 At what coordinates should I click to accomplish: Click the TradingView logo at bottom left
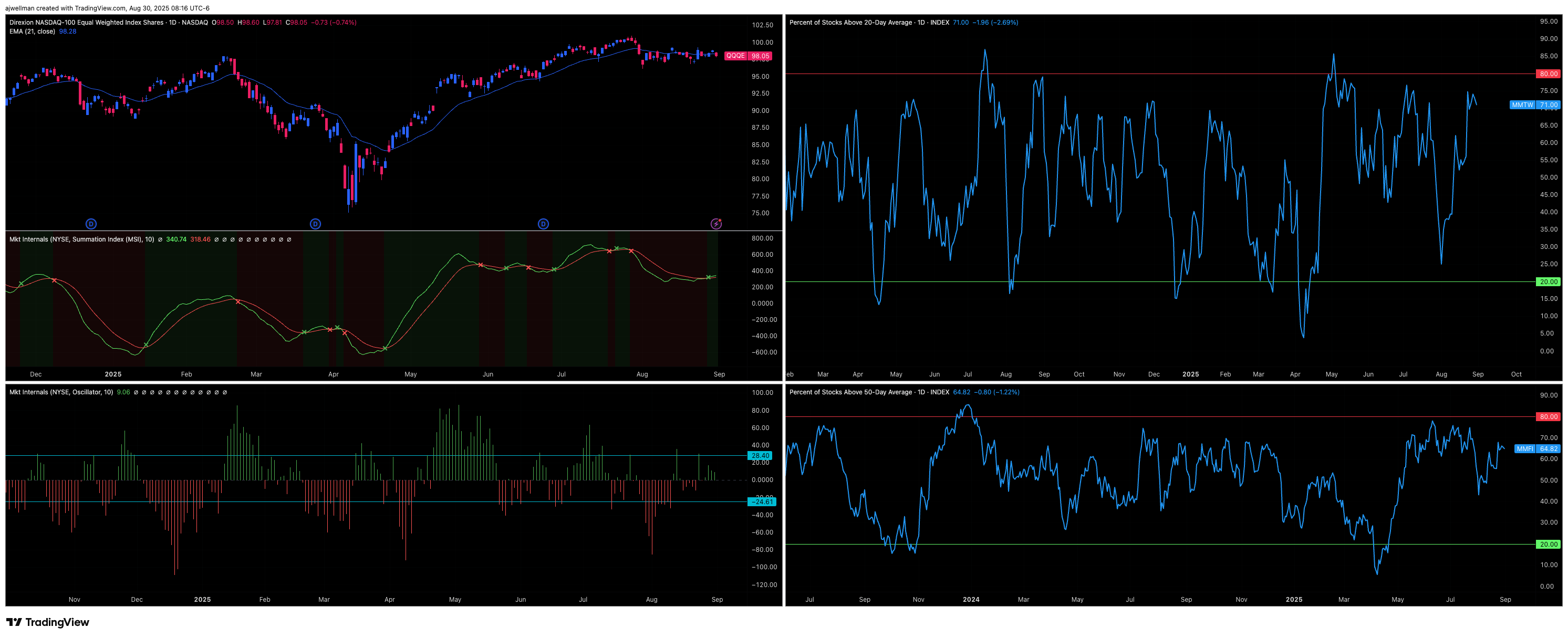[x=47, y=622]
